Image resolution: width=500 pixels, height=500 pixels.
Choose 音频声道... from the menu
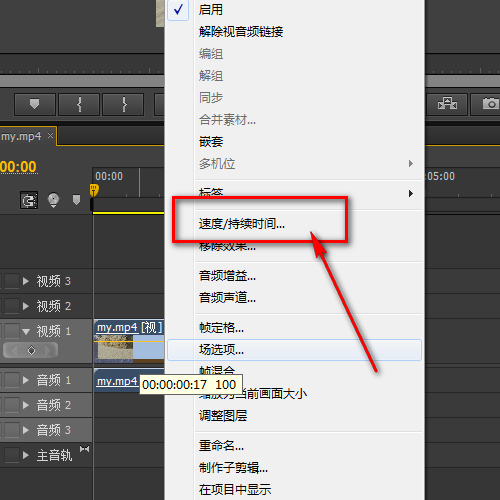coord(295,297)
